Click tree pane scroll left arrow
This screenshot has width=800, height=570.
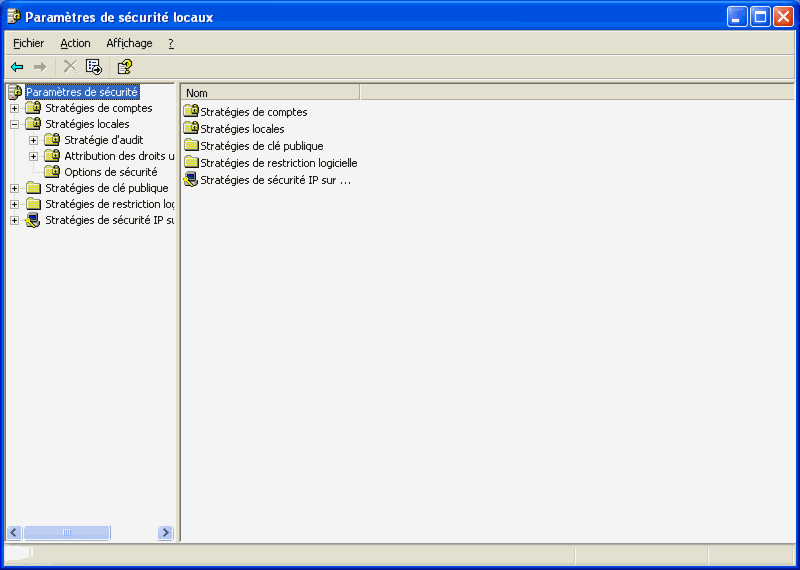point(14,533)
